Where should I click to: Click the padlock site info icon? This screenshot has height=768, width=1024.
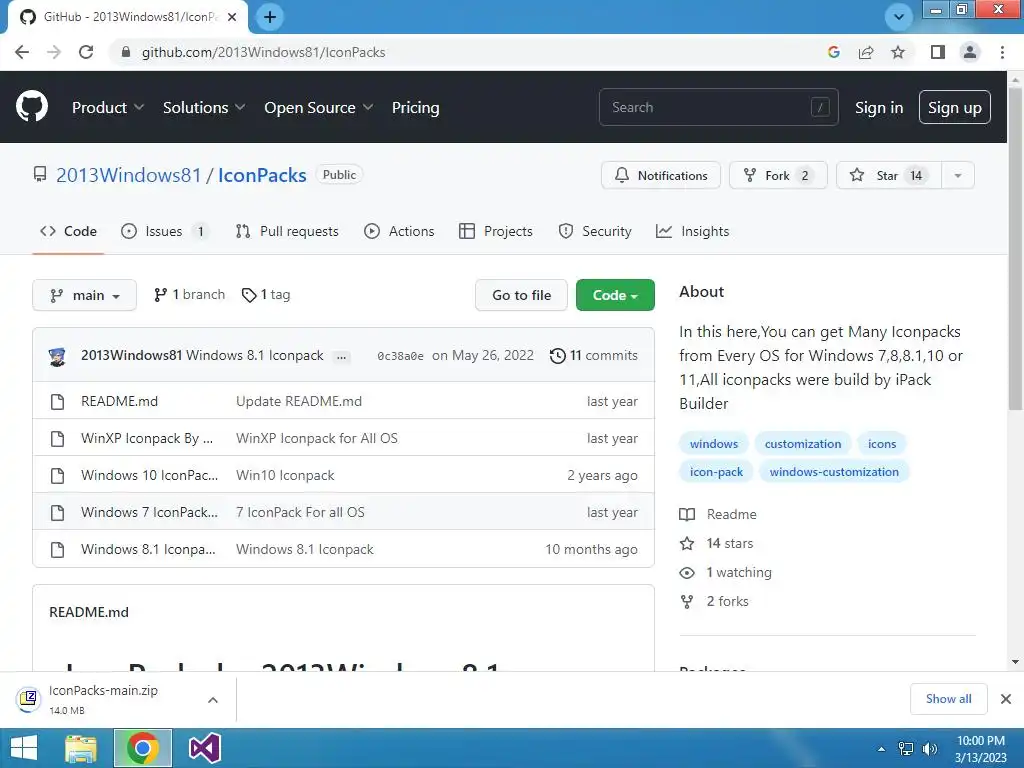[x=126, y=52]
